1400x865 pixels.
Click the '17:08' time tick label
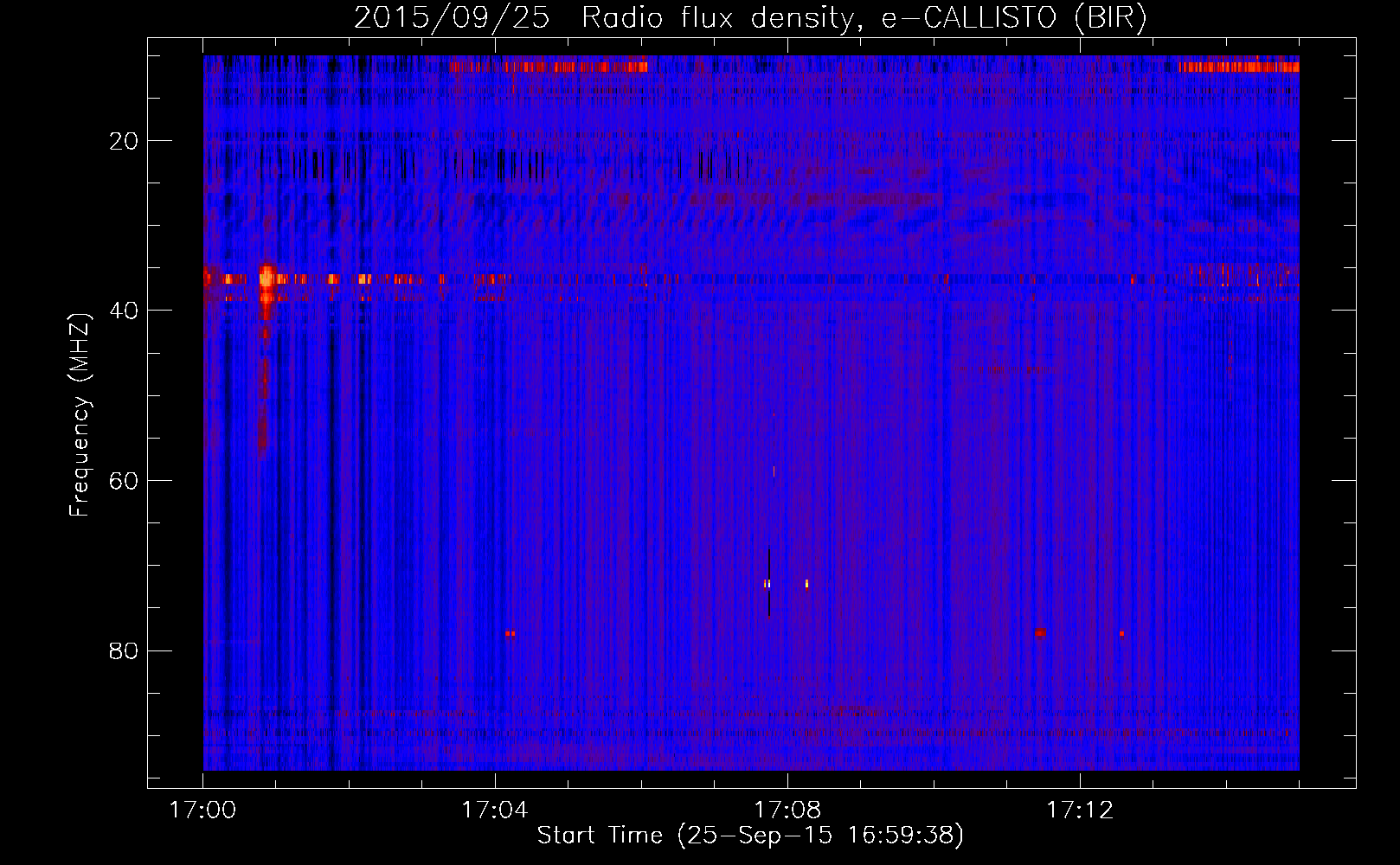(x=787, y=811)
